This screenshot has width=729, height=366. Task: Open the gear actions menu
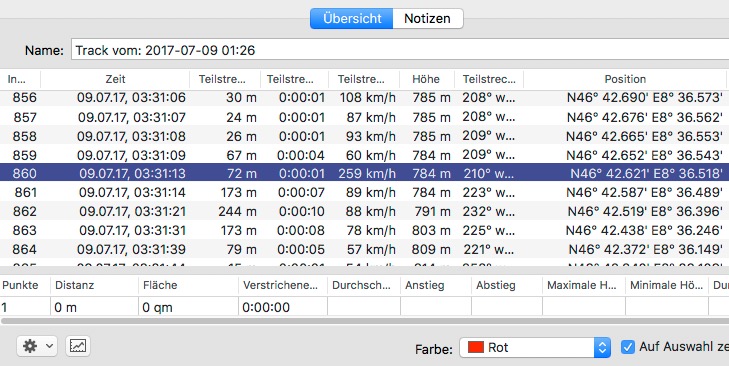coord(37,346)
